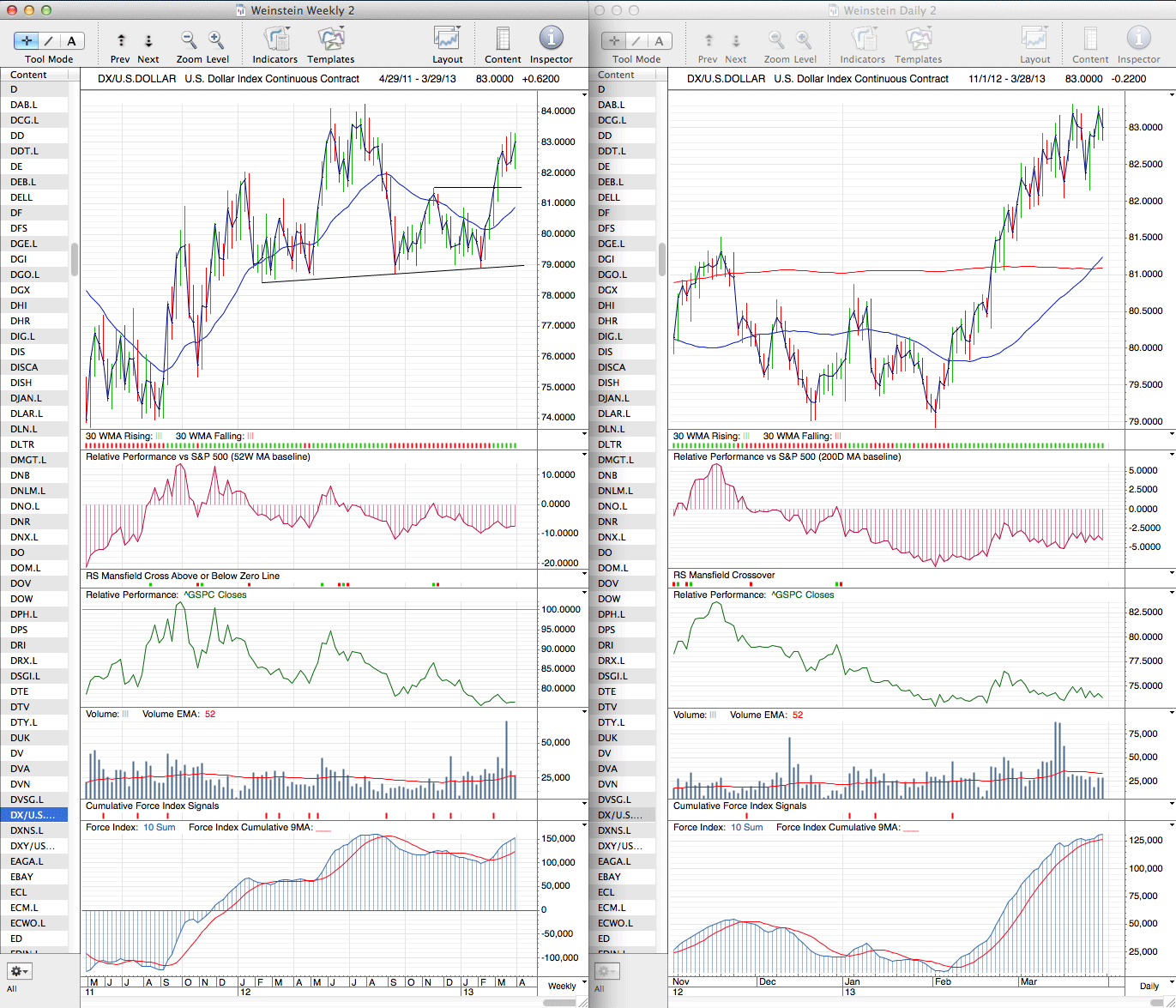Zoom out with the minus magnifier in Weekly window
The height and width of the screenshot is (1008, 1176).
coord(189,40)
